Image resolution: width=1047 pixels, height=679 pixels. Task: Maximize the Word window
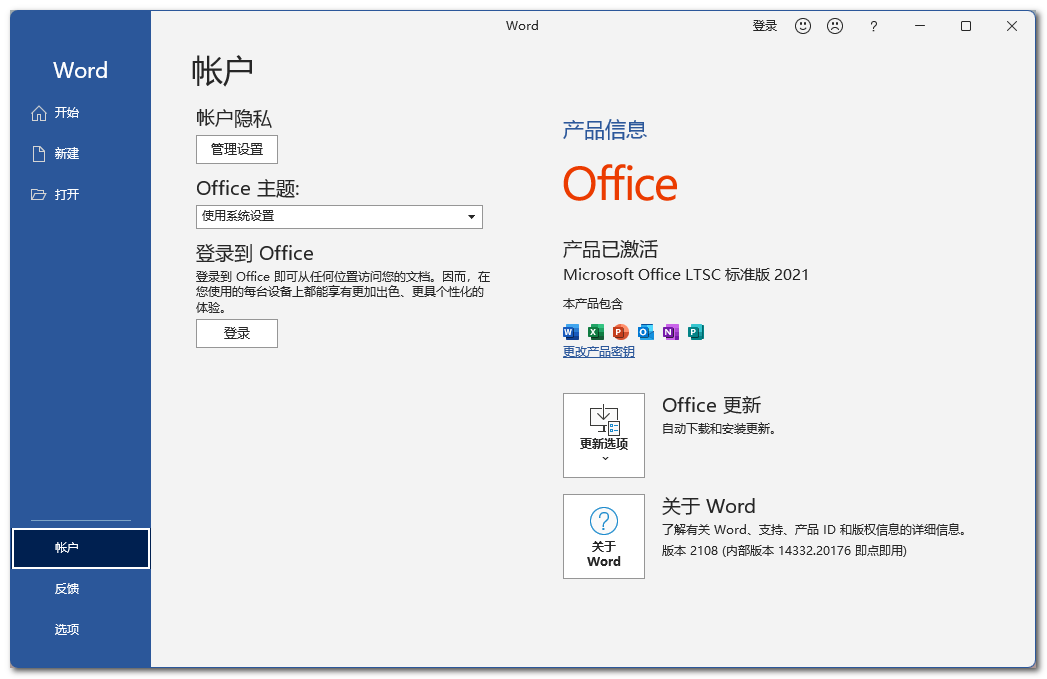pos(966,26)
